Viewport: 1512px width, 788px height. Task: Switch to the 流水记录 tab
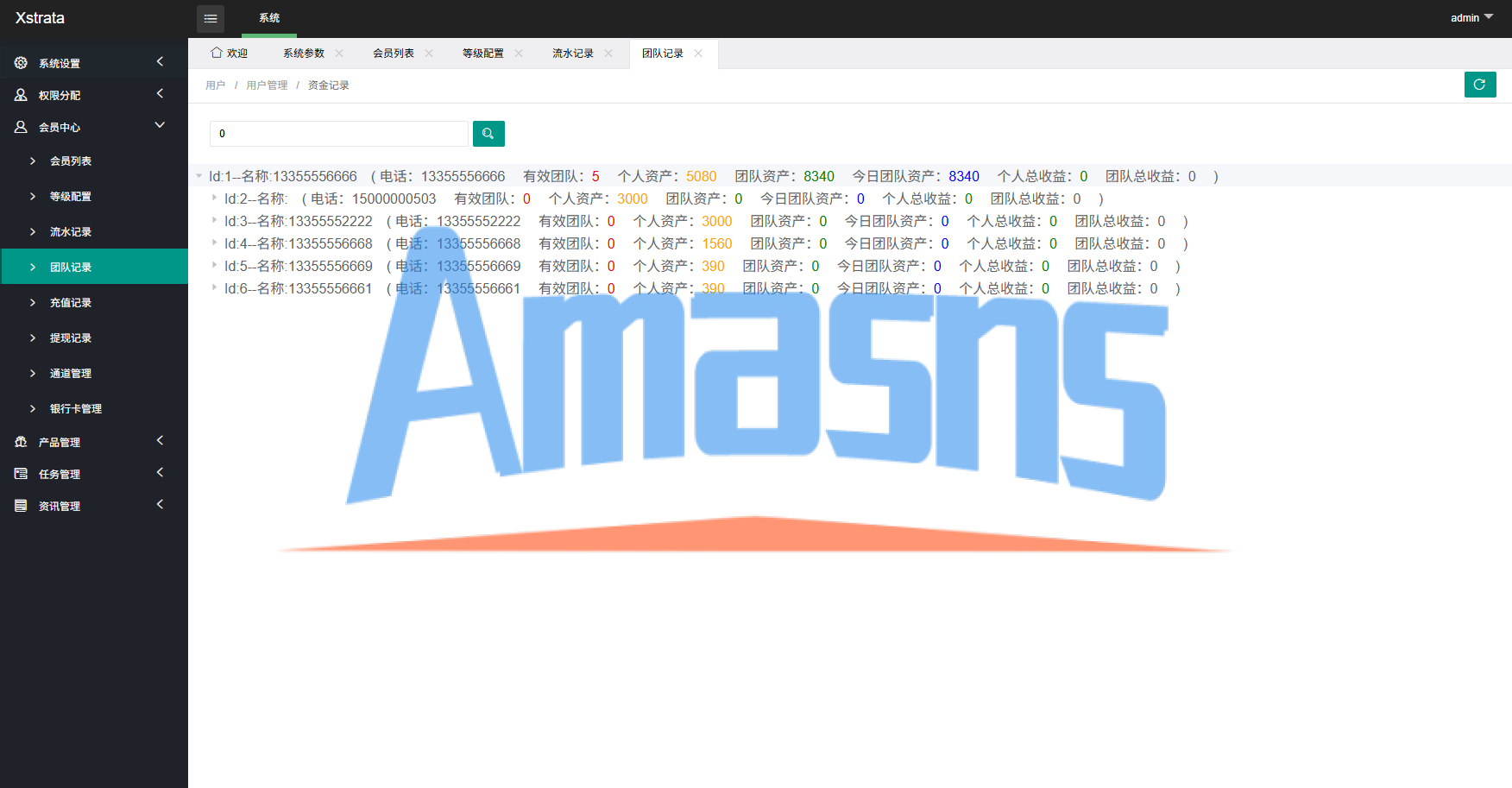tap(573, 54)
